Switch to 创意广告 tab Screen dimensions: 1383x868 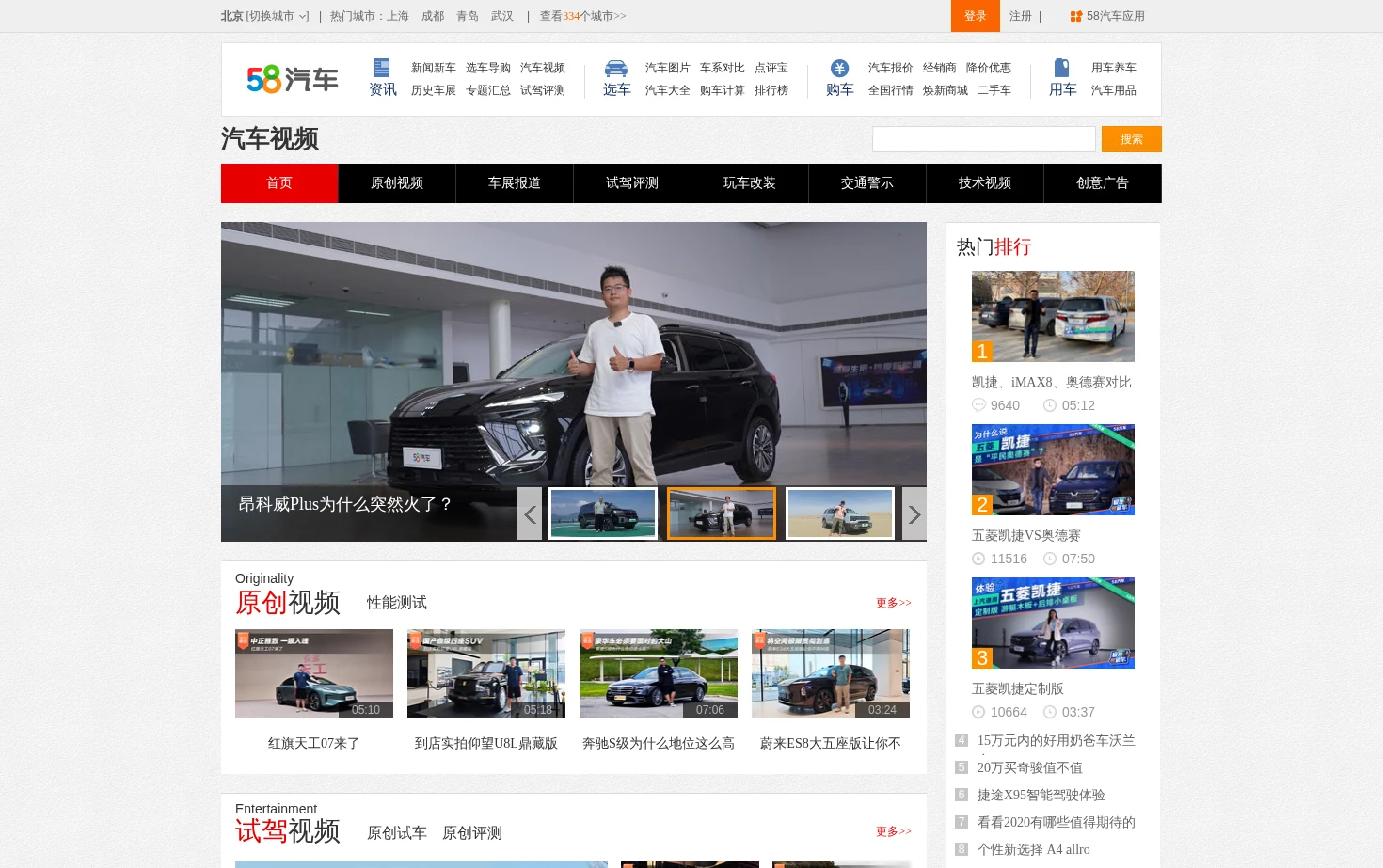pyautogui.click(x=1103, y=183)
